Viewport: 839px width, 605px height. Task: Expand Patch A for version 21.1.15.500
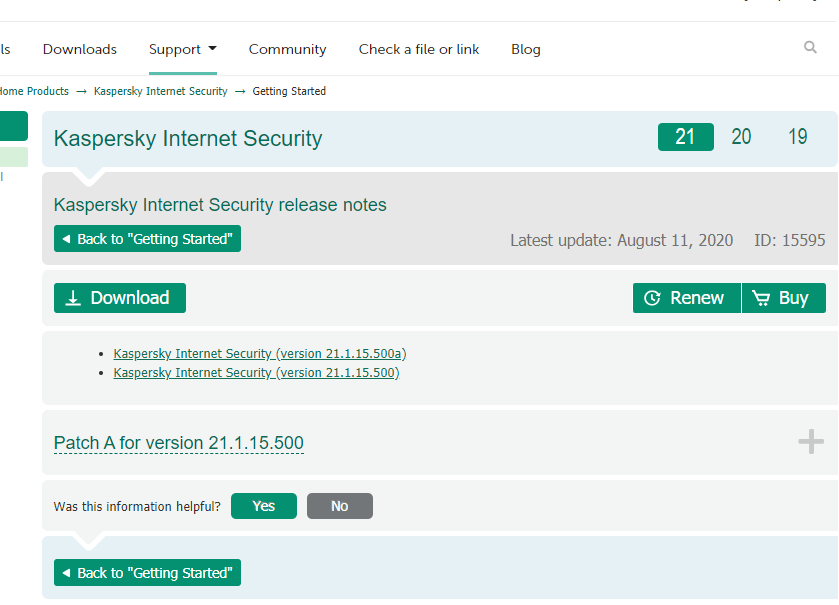click(x=179, y=443)
